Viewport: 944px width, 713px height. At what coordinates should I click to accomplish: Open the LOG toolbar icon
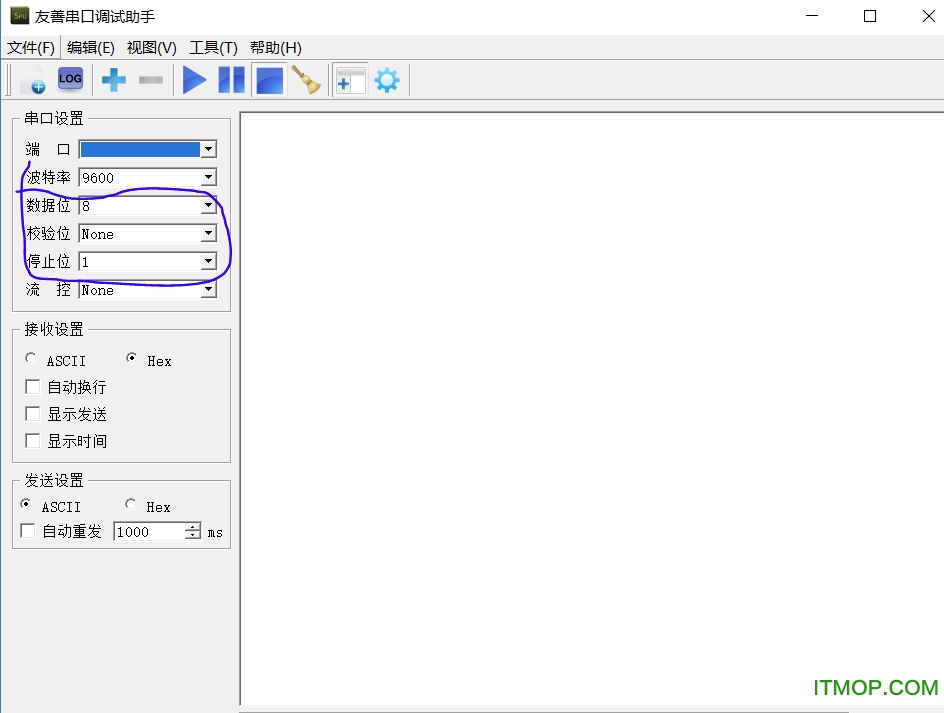pyautogui.click(x=70, y=79)
